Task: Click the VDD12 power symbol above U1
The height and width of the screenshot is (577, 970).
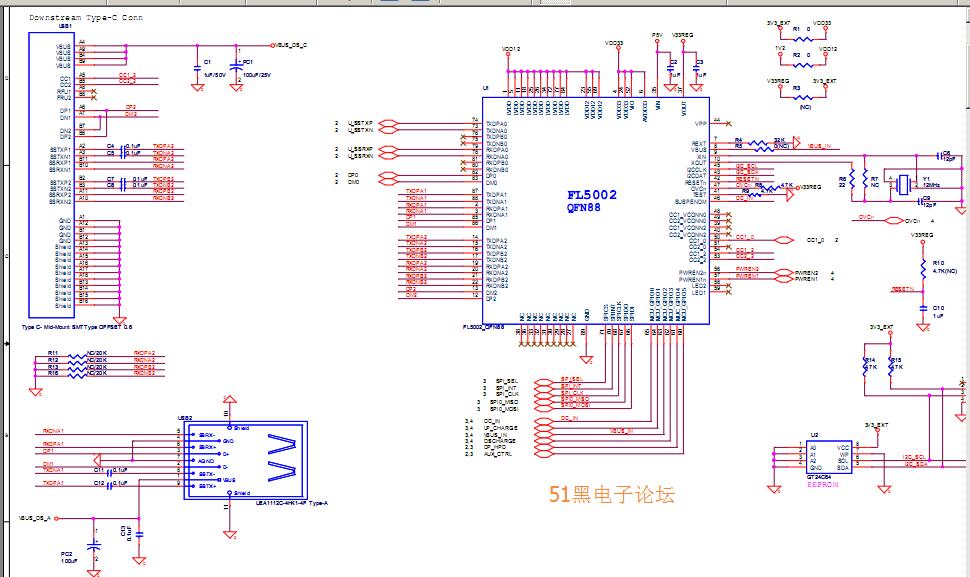Action: [509, 52]
